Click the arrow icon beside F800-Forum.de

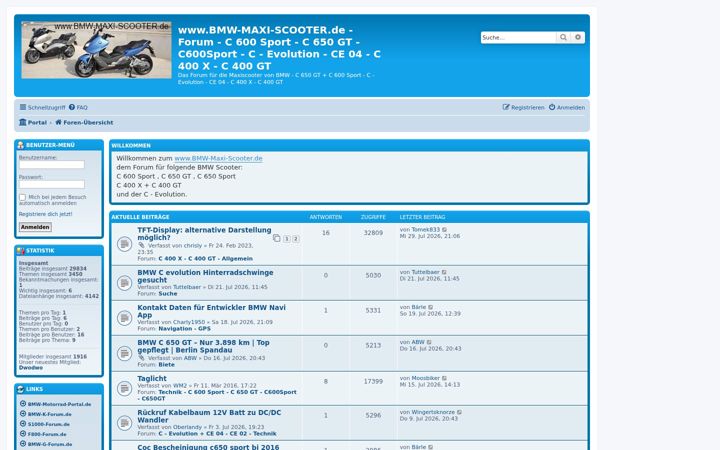pos(23,433)
